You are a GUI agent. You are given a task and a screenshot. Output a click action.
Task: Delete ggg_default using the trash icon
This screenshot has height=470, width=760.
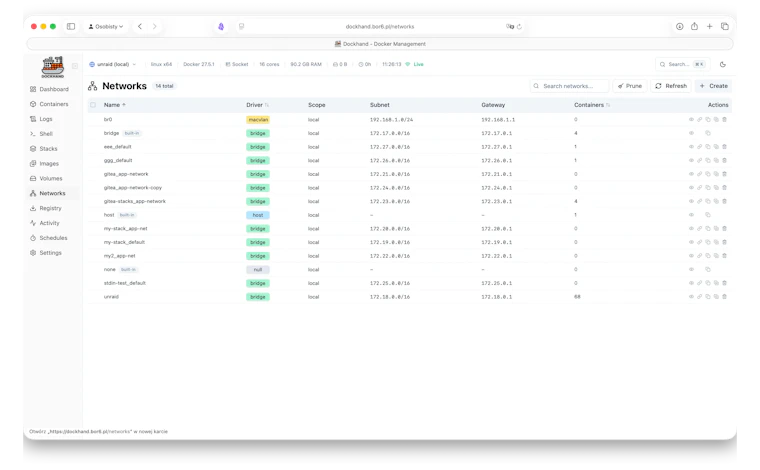point(725,160)
